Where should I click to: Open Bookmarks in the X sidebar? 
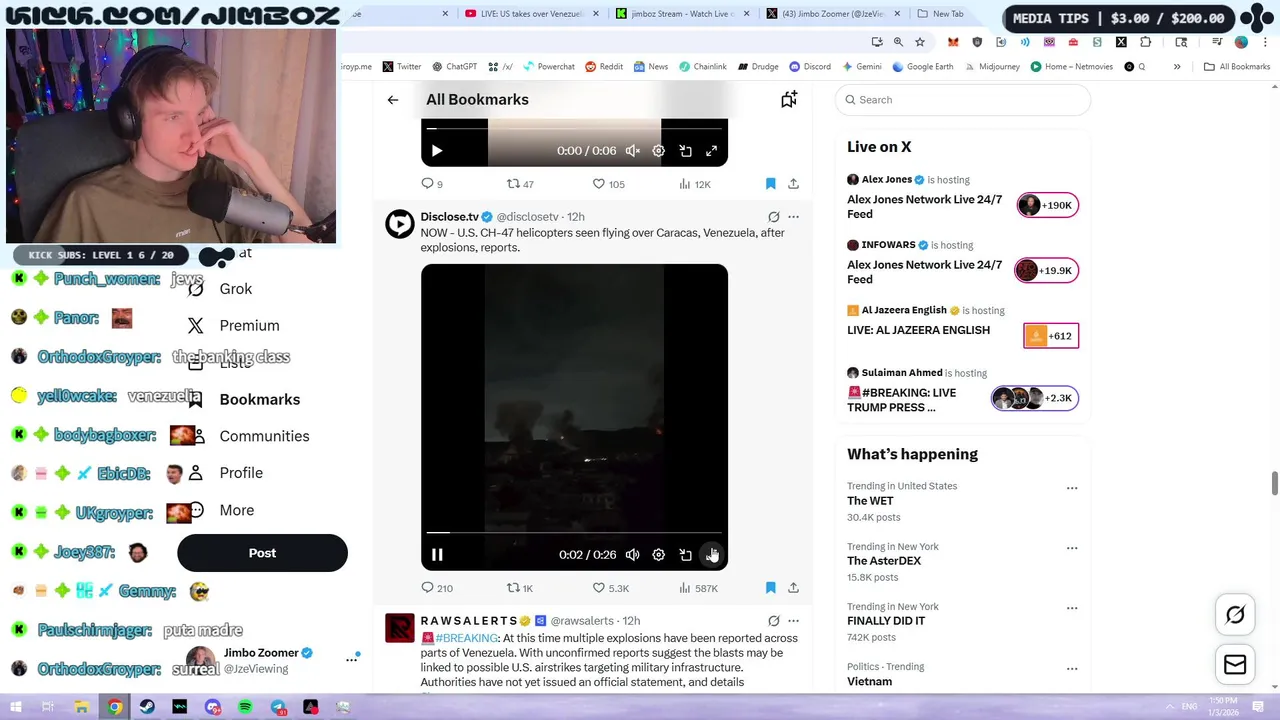coord(259,399)
